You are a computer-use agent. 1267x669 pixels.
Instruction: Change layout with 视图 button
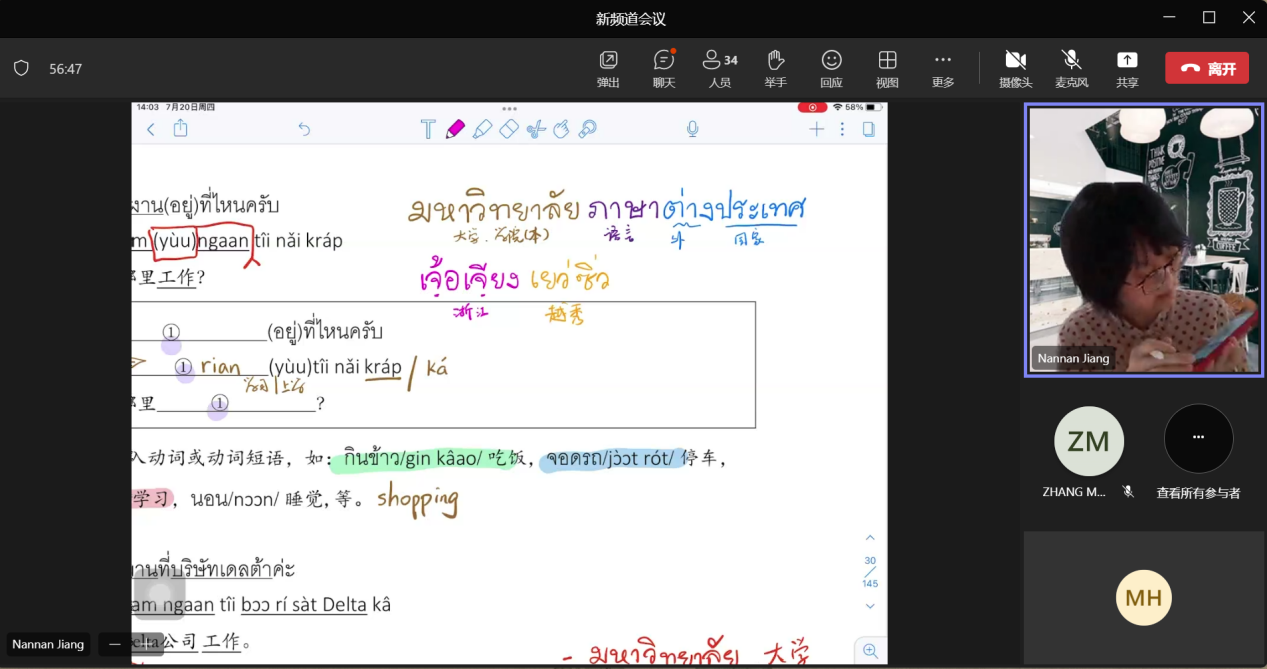click(887, 68)
